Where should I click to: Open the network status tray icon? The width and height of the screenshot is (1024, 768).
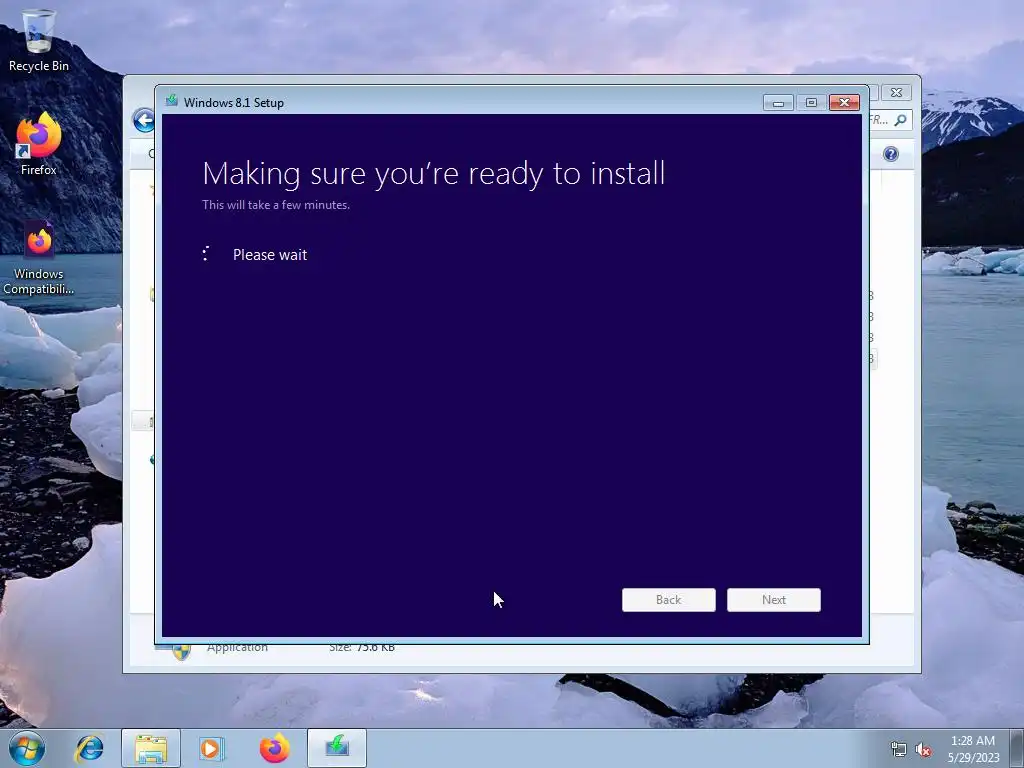pyautogui.click(x=899, y=750)
